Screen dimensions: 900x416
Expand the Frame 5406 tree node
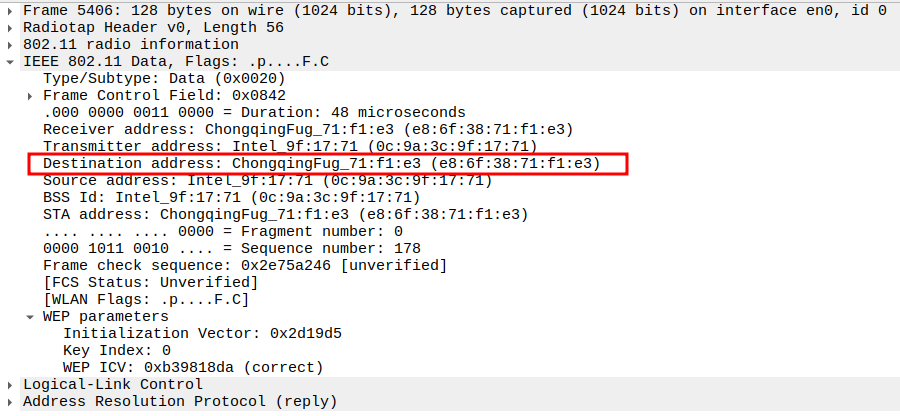[x=11, y=10]
